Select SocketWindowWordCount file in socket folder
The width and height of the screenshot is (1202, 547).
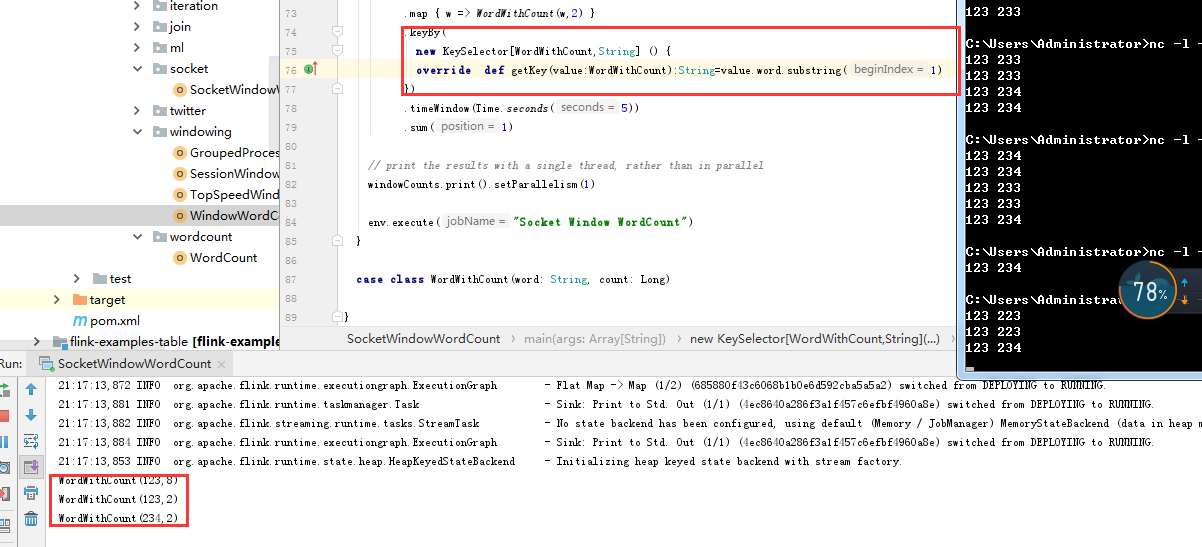(225, 90)
